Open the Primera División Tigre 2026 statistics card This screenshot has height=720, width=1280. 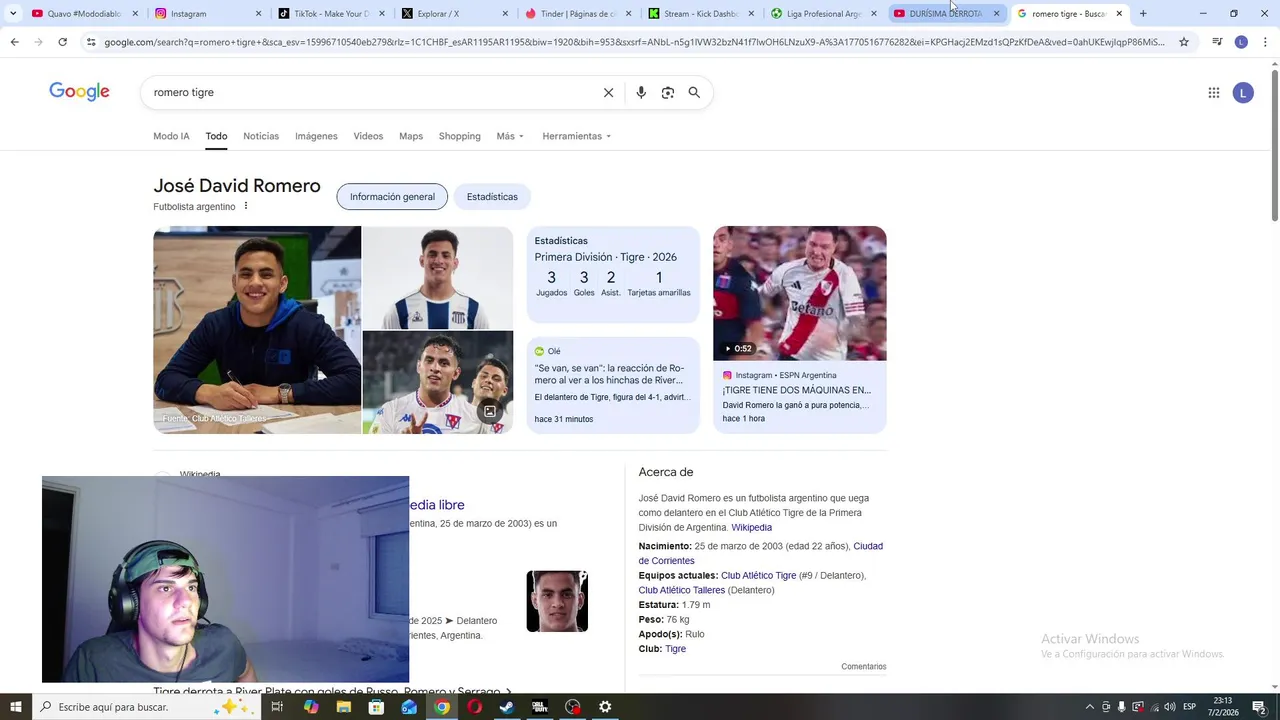pyautogui.click(x=612, y=274)
